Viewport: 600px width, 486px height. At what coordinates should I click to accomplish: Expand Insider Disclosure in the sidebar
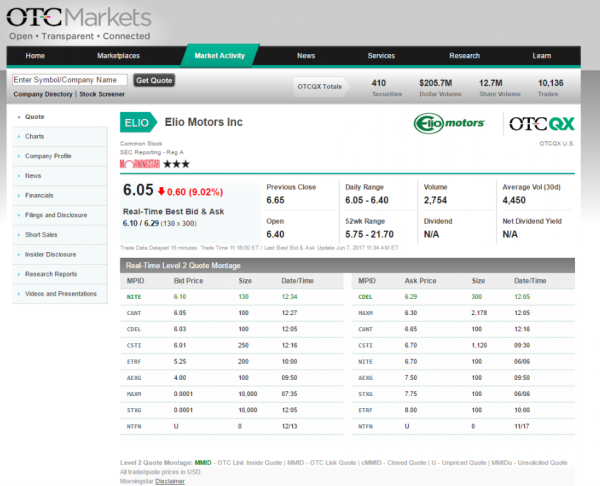pos(60,254)
